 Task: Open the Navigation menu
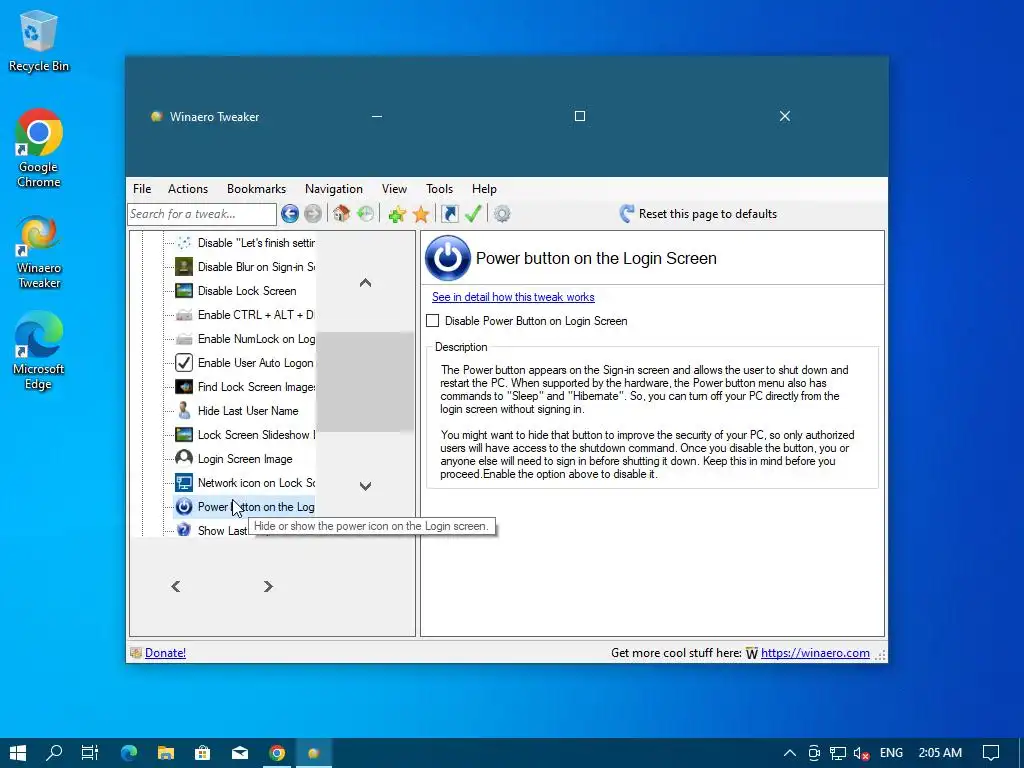(333, 189)
